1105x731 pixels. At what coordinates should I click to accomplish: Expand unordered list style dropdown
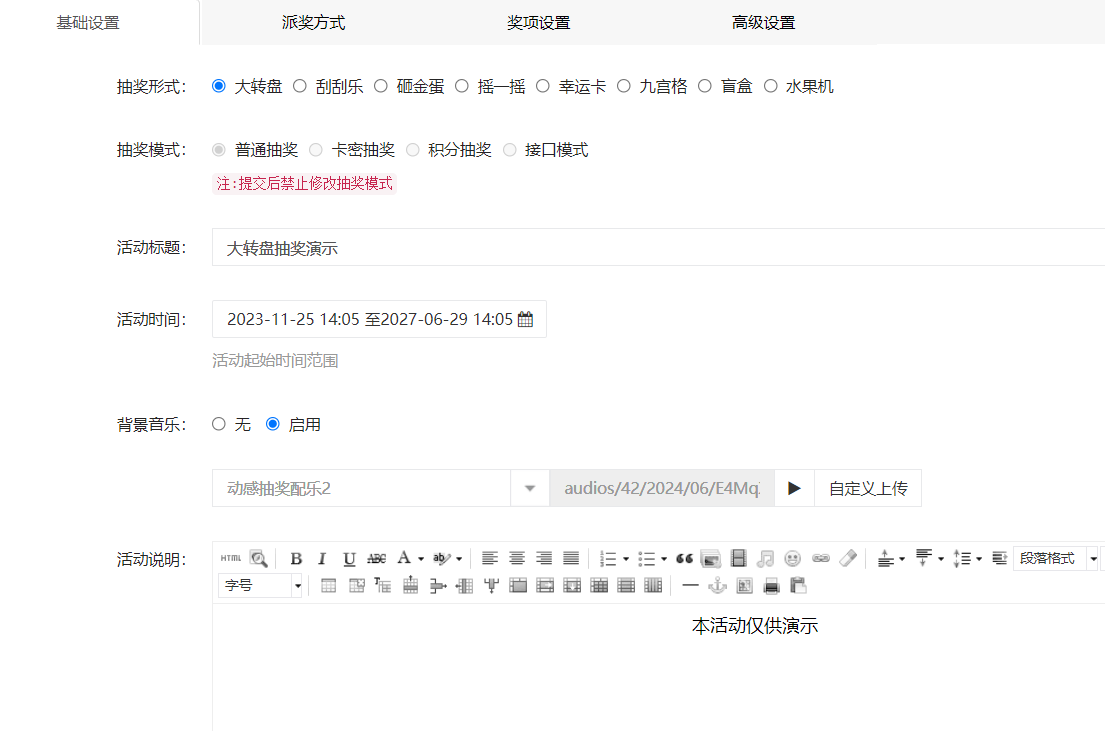click(664, 559)
